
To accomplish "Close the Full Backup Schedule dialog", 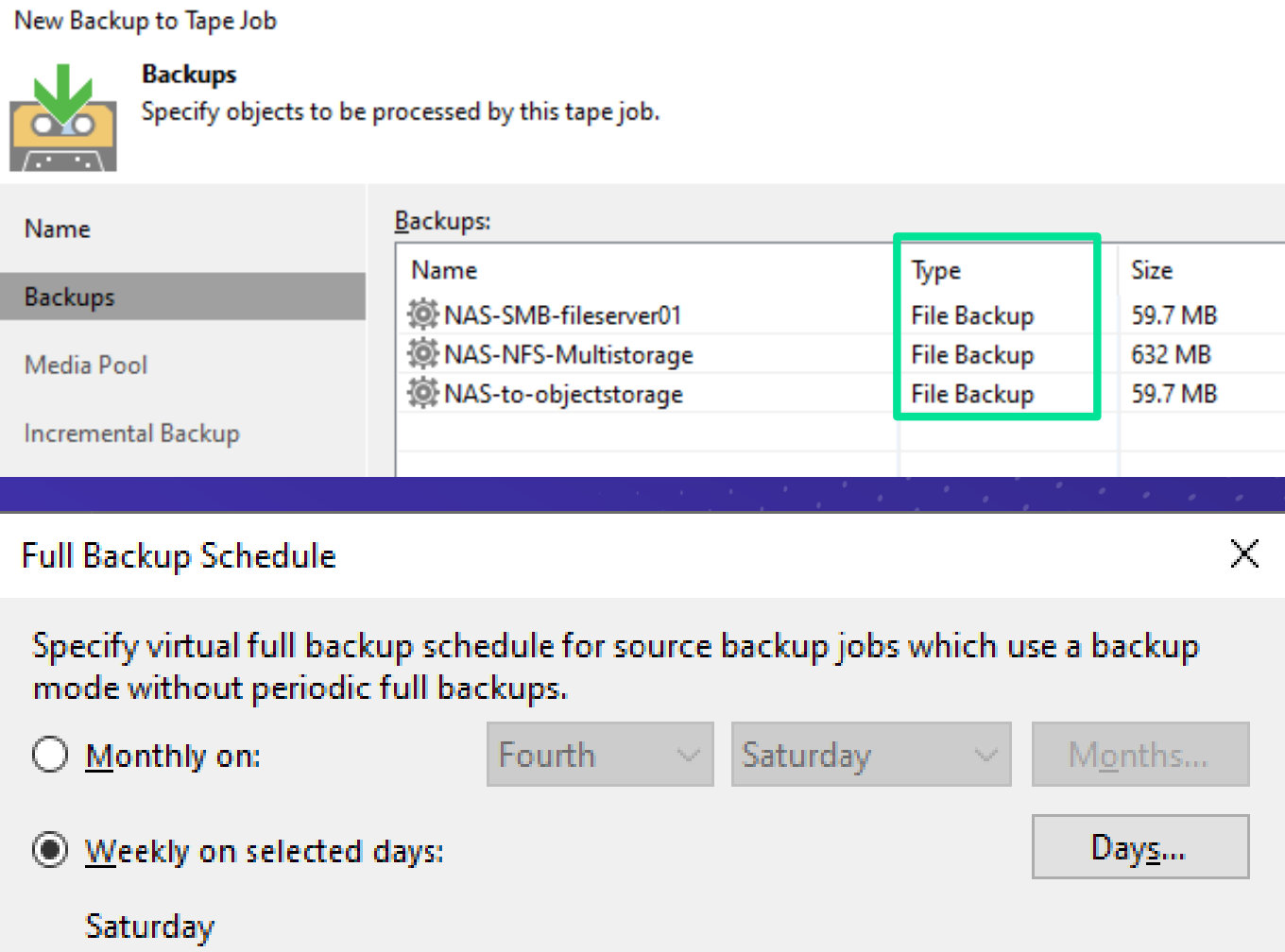I will click(1244, 554).
